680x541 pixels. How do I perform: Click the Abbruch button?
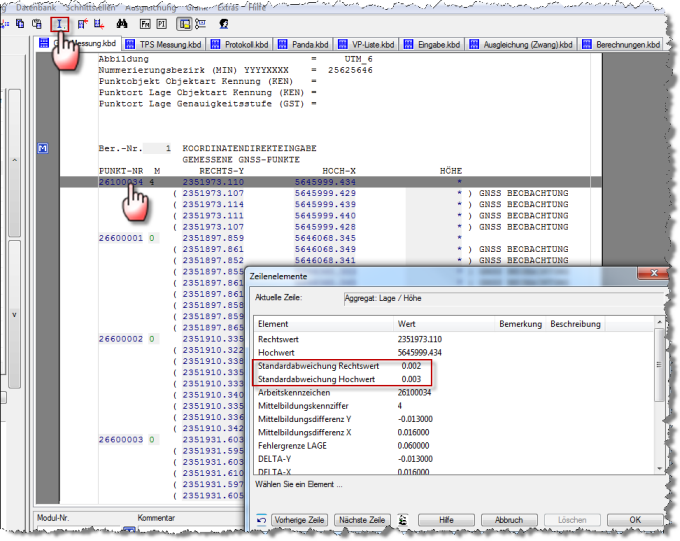pyautogui.click(x=509, y=520)
